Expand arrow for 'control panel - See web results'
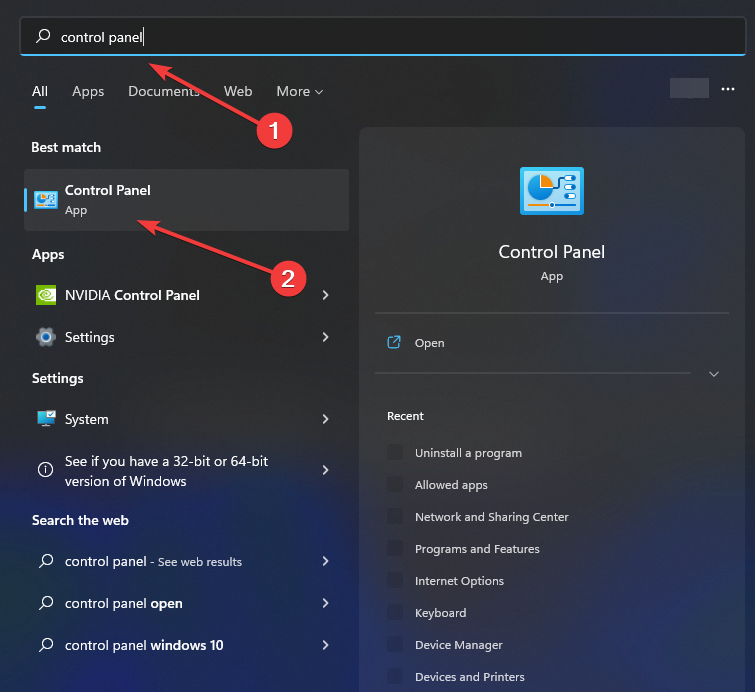The image size is (755, 692). pos(325,561)
